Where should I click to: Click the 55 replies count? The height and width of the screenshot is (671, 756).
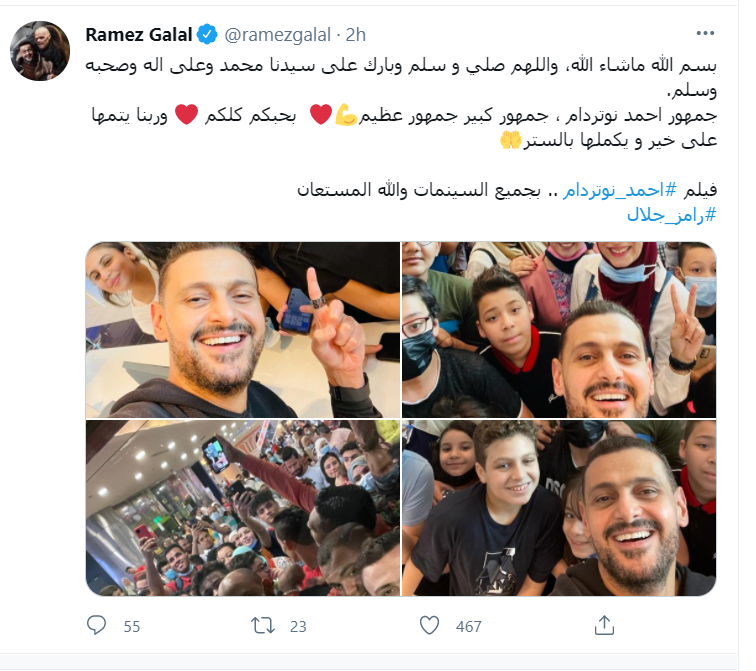point(132,626)
